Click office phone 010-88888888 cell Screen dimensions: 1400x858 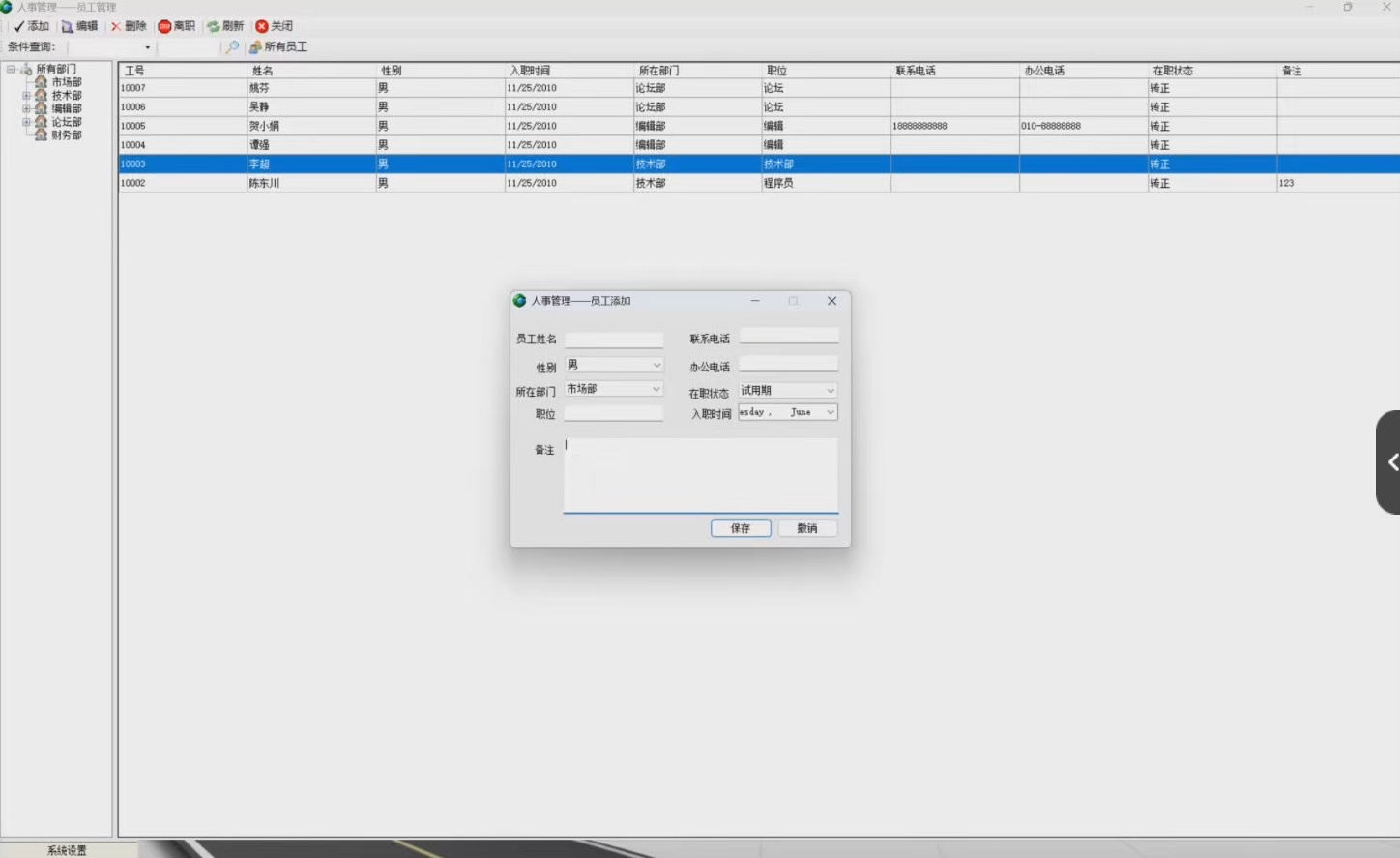[1083, 126]
